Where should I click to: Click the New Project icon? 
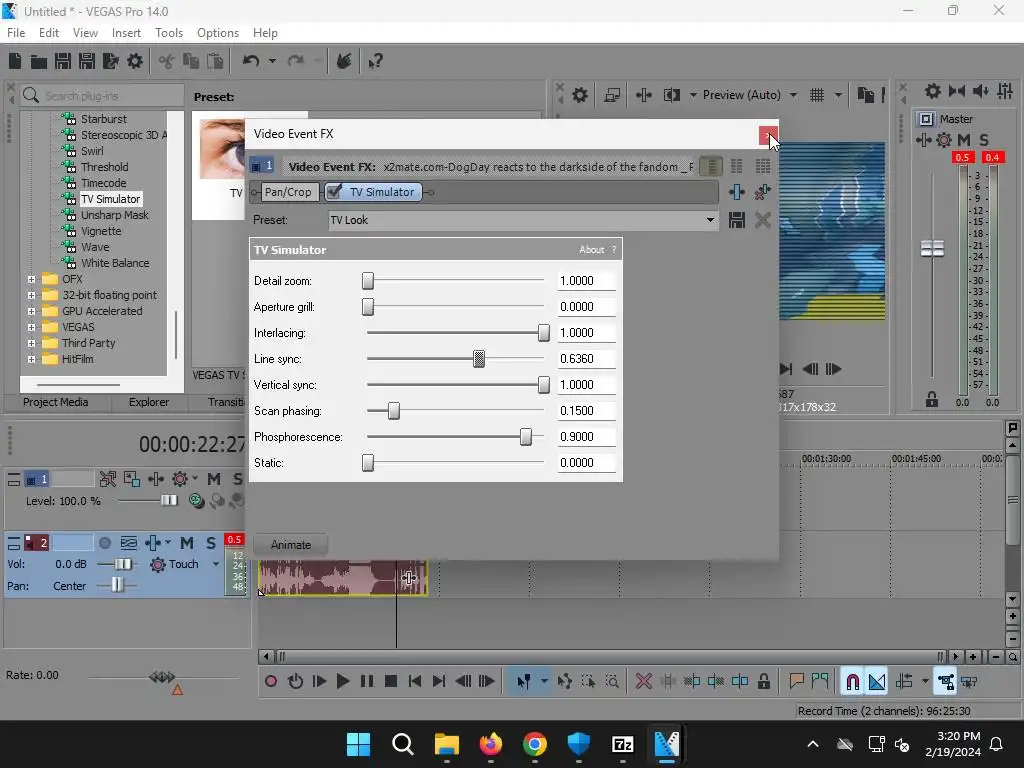pos(15,61)
